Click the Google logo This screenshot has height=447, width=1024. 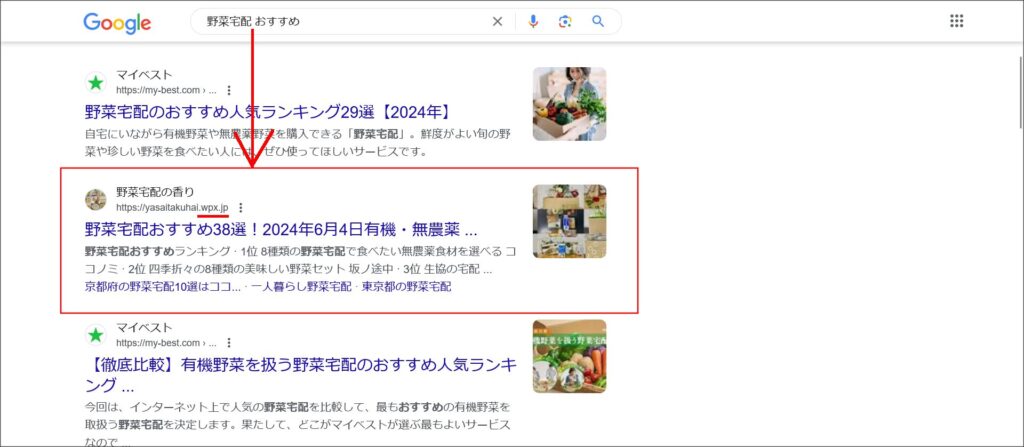(x=117, y=22)
